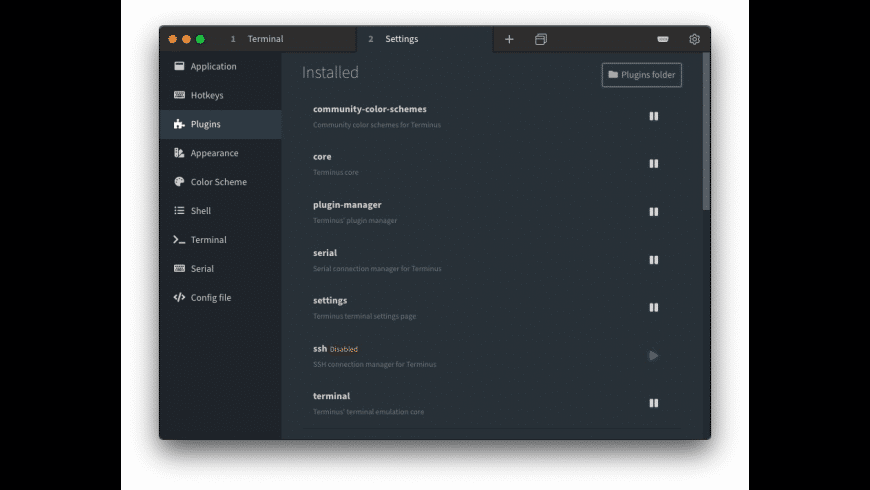Screen dimensions: 870x490
Task: Click the "Terminus' plugin manager" description
Action: (355, 220)
